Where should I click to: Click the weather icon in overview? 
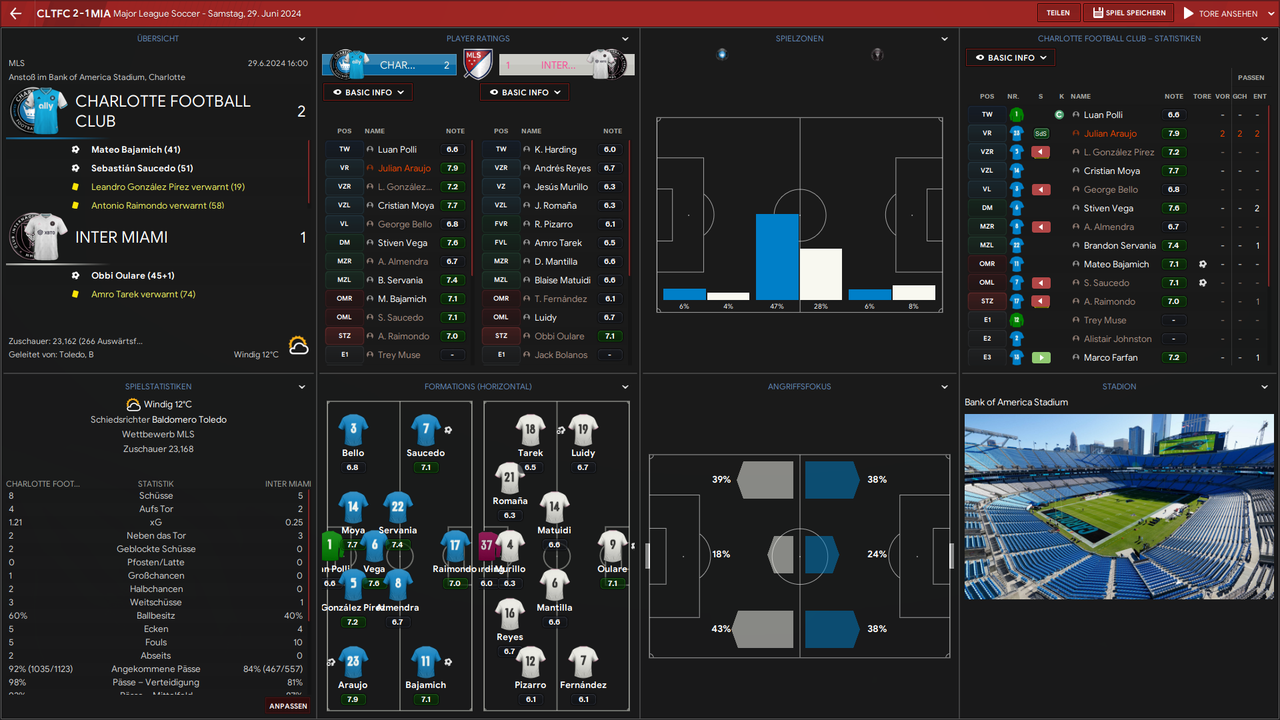pos(298,347)
